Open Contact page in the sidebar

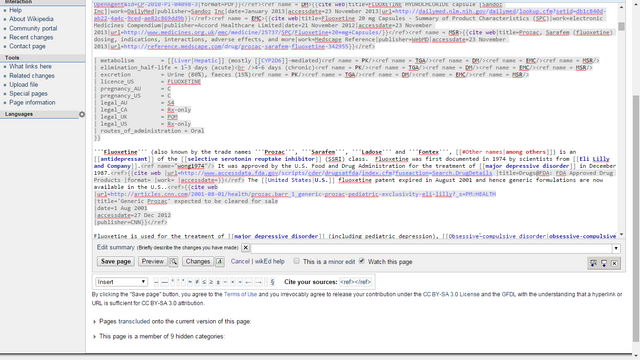click(27, 47)
